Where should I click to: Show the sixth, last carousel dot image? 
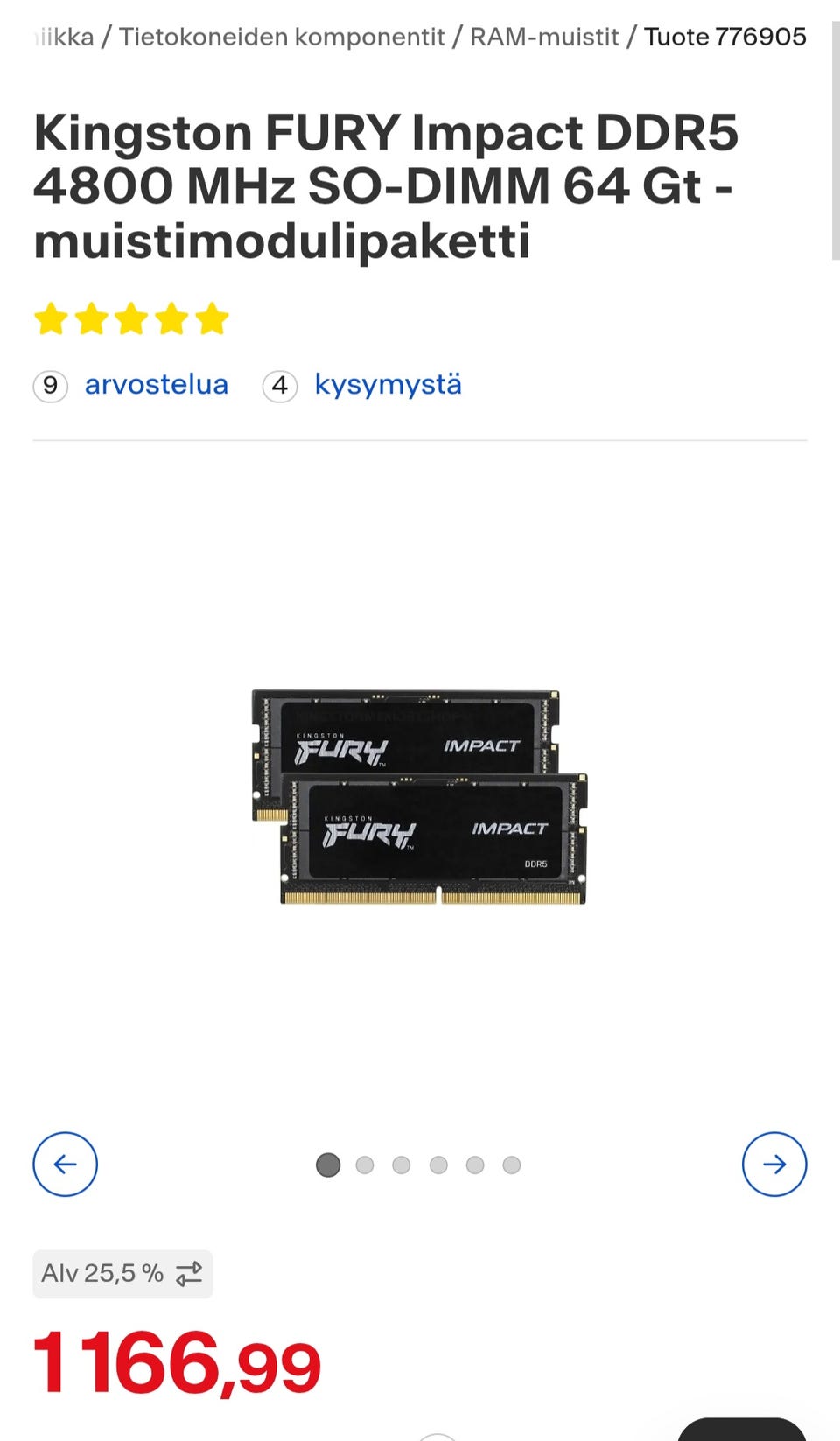click(512, 1165)
